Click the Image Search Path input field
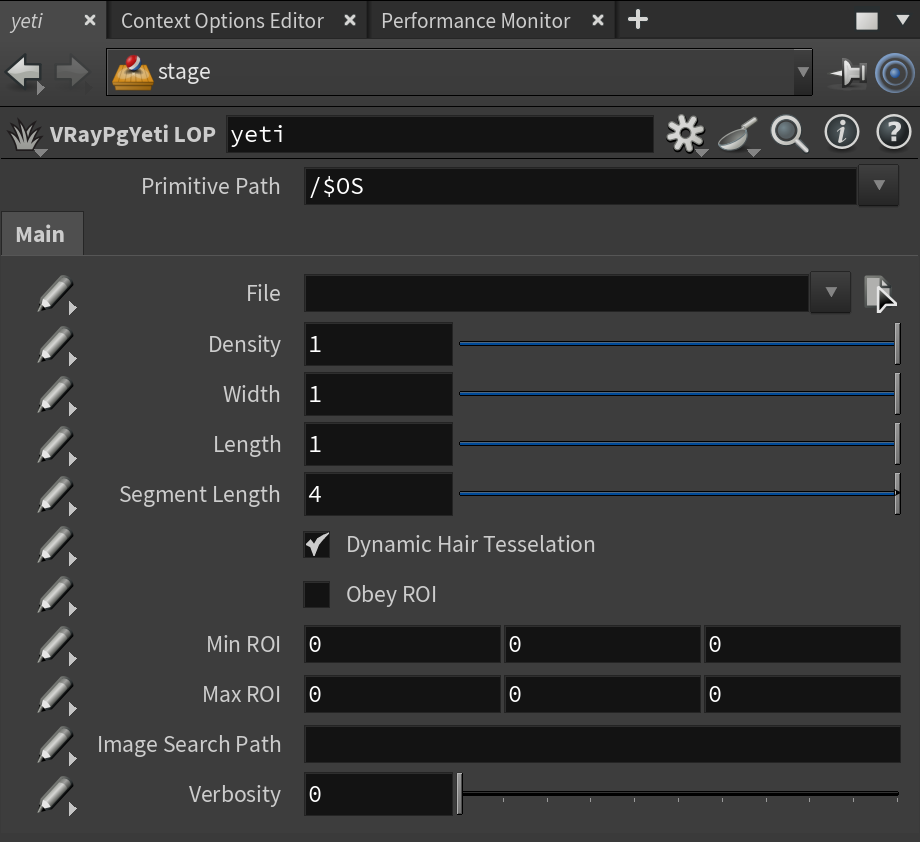 (x=603, y=744)
